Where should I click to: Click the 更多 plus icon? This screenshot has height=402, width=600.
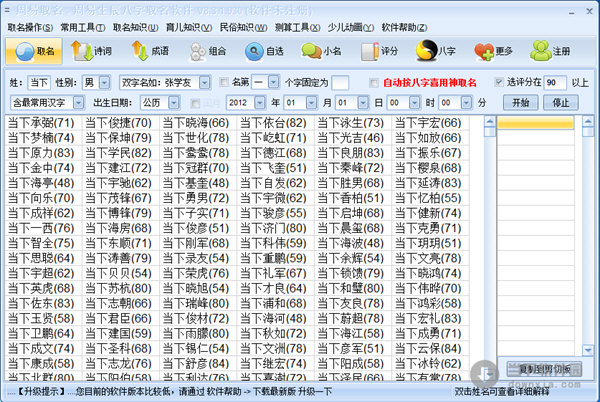click(x=494, y=50)
